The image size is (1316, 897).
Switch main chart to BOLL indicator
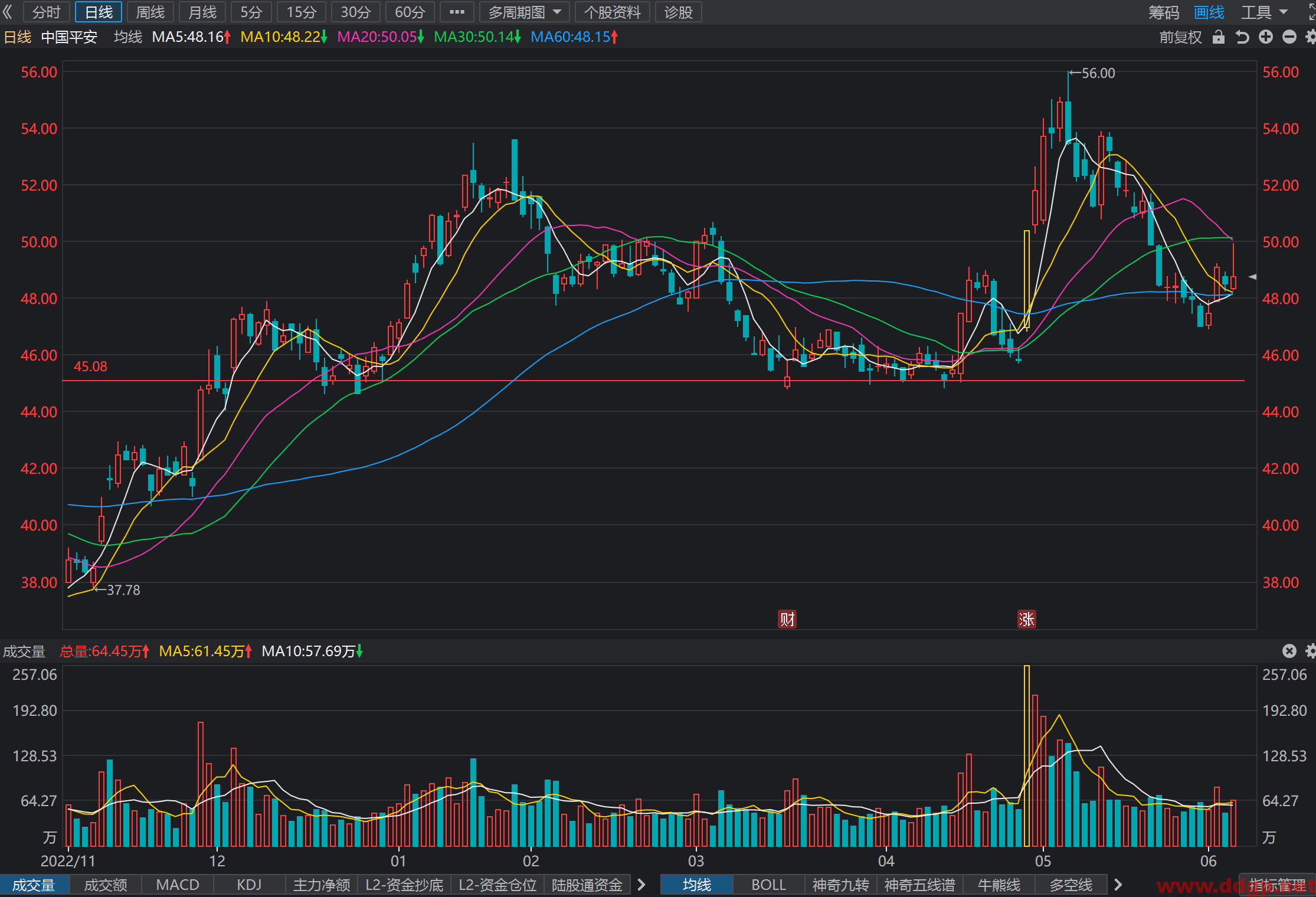[x=769, y=885]
